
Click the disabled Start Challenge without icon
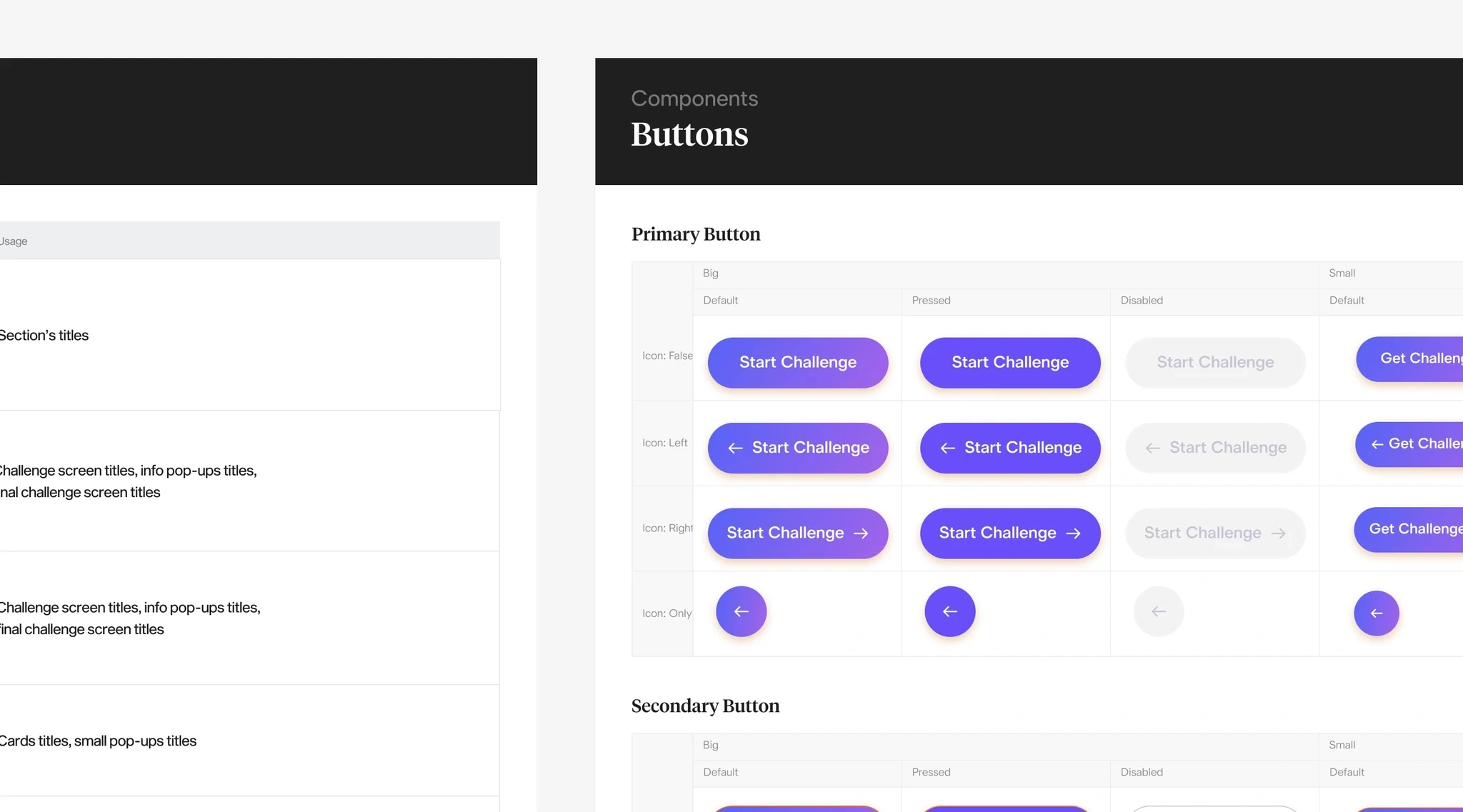(x=1214, y=363)
